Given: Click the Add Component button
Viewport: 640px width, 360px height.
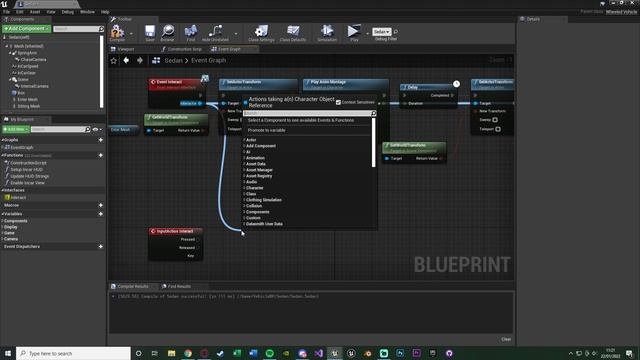Looking at the screenshot, I should [x=27, y=29].
